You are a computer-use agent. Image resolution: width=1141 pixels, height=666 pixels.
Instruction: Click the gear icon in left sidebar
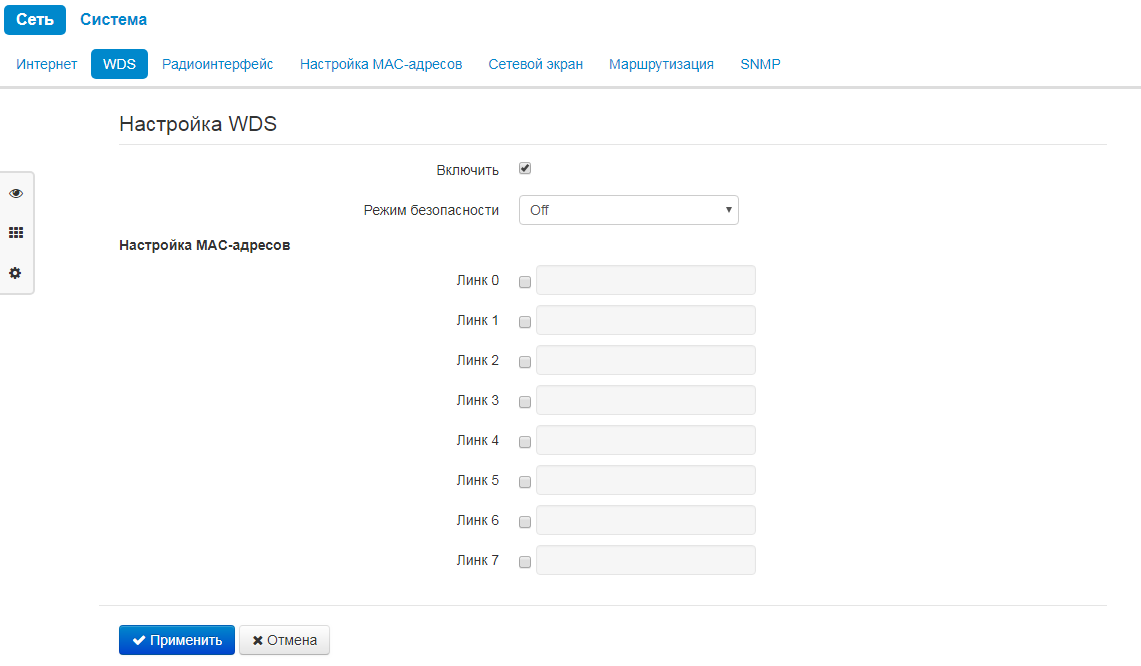[x=16, y=273]
